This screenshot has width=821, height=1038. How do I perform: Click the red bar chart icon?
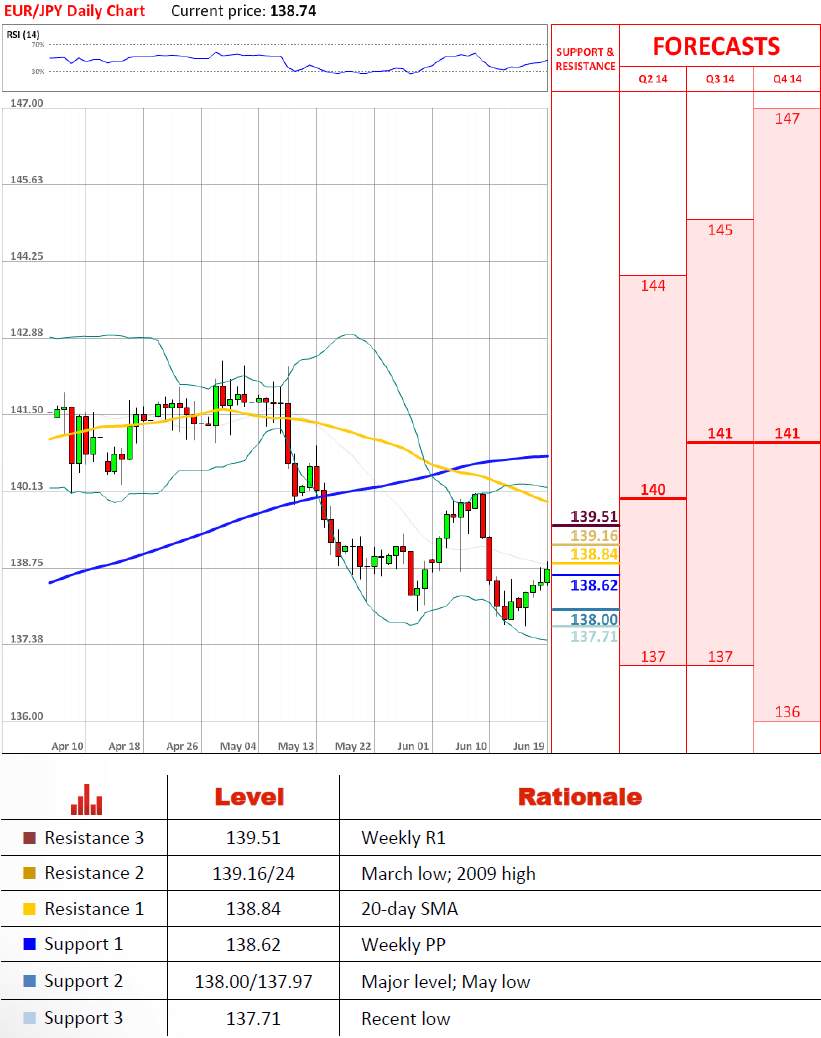click(87, 799)
